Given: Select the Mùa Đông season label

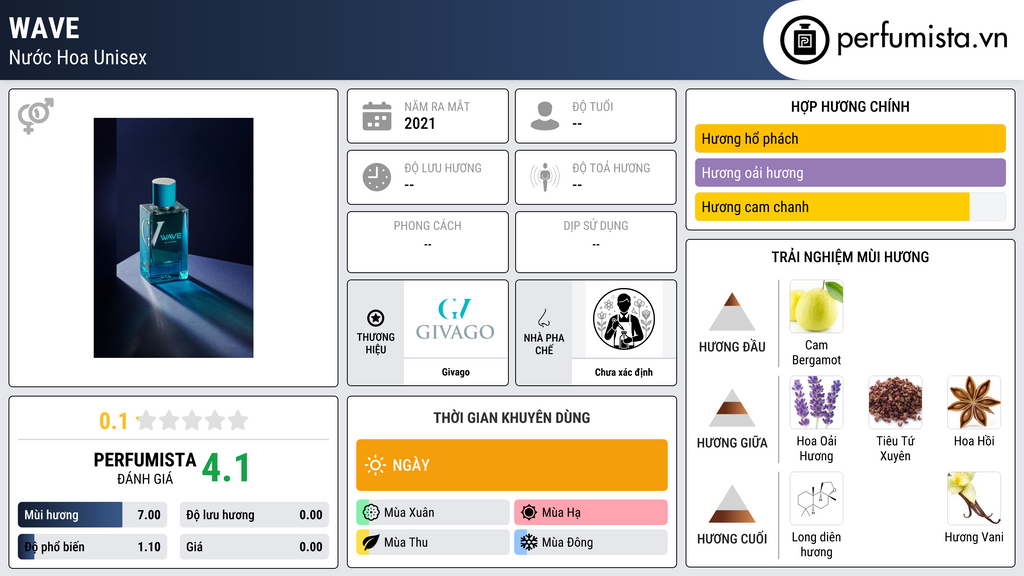Looking at the screenshot, I should tap(568, 543).
